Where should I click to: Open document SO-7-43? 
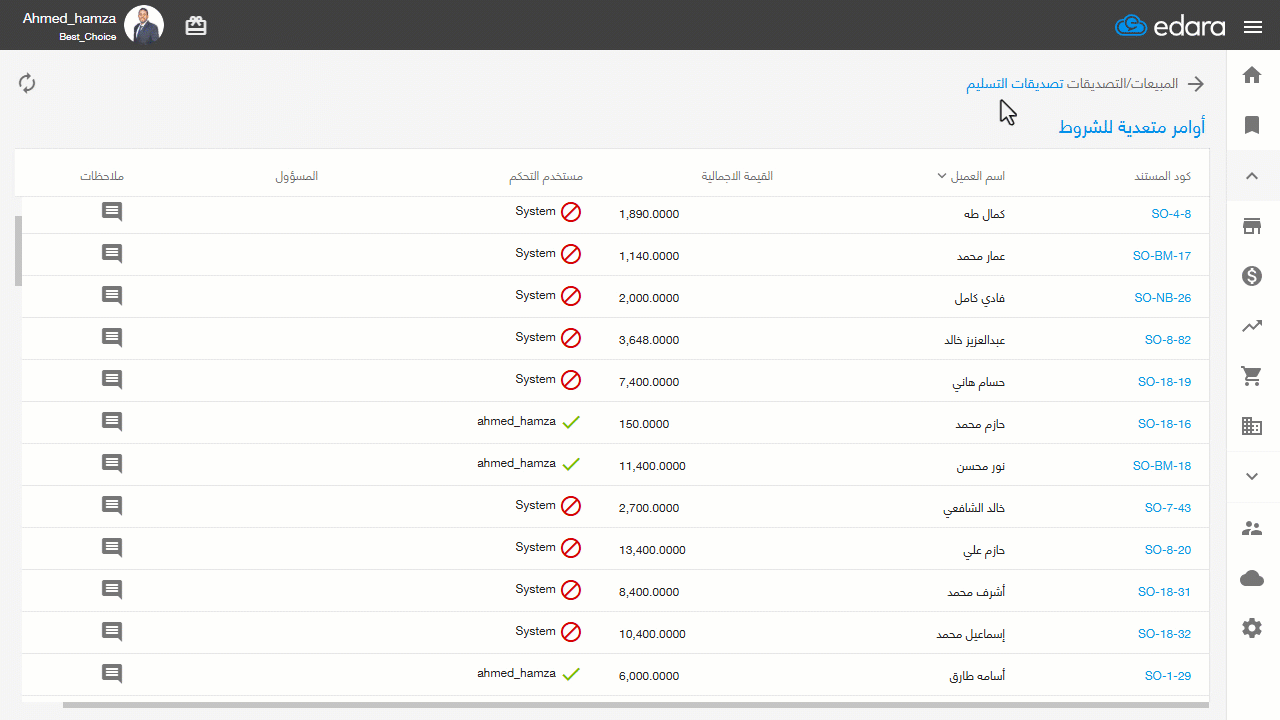1168,508
